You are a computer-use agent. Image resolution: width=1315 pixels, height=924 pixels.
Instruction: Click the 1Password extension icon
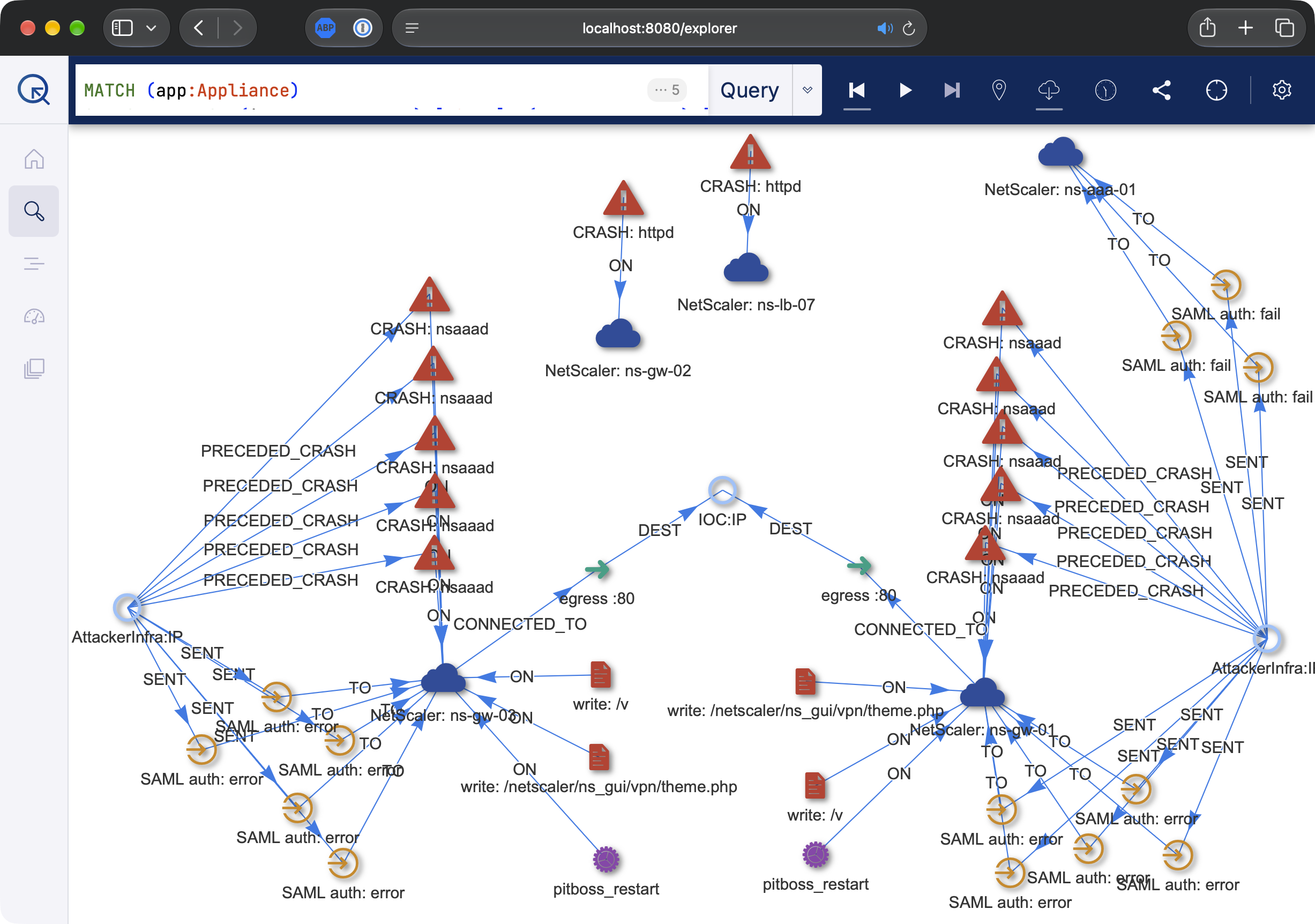click(x=363, y=27)
